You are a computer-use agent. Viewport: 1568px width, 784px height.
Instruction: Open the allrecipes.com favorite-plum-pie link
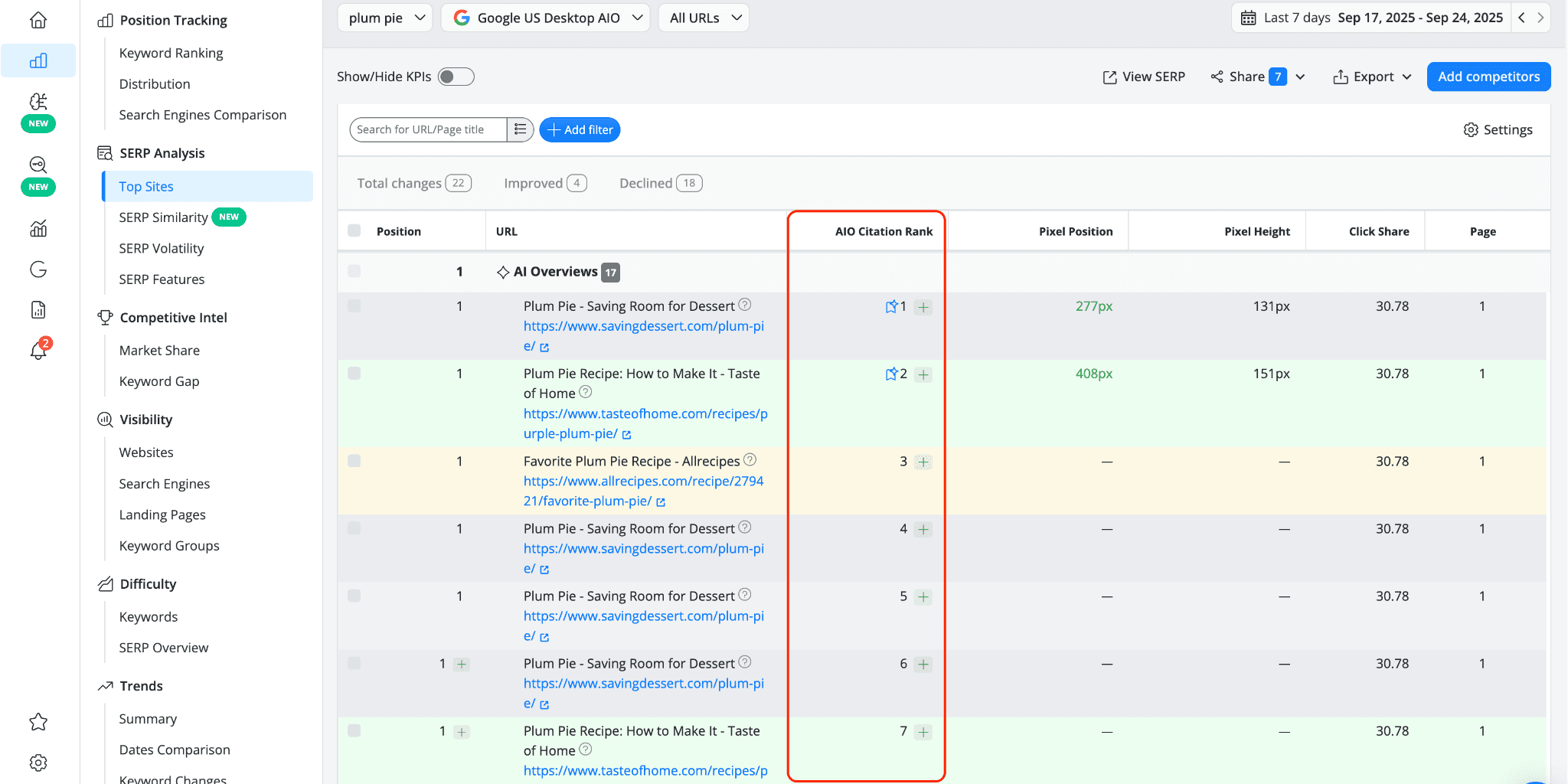click(643, 491)
